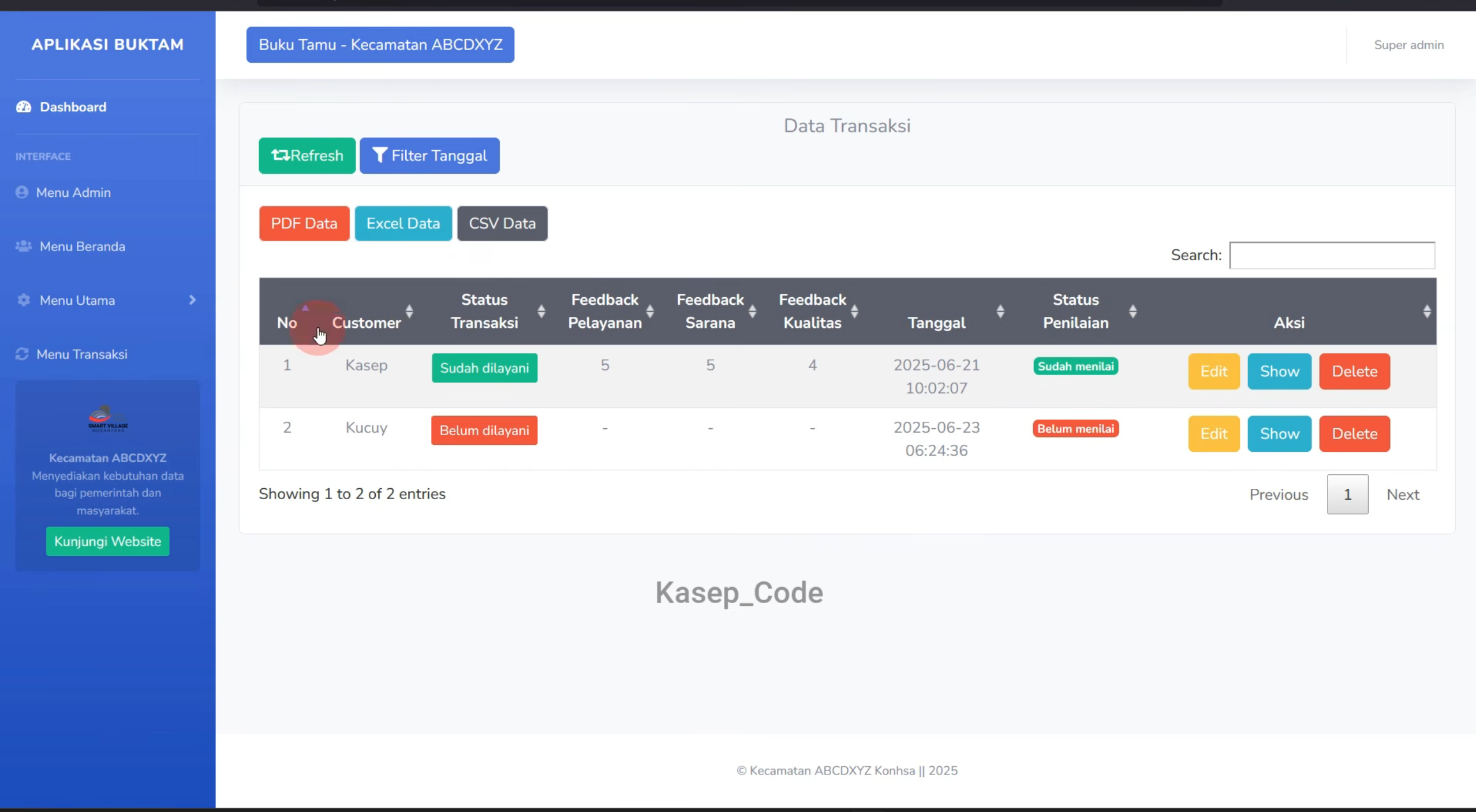Sort by Status Transaksi column arrows
1476x812 pixels.
pyautogui.click(x=541, y=312)
